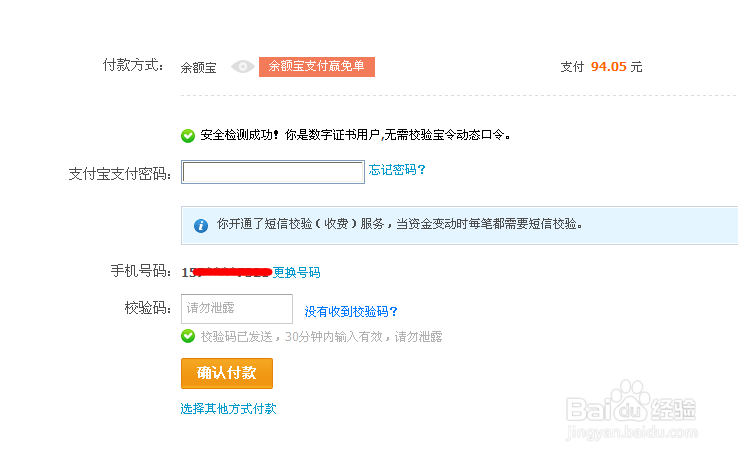Click the green check icon beside 安全检测成功
The height and width of the screenshot is (459, 738).
tap(188, 136)
